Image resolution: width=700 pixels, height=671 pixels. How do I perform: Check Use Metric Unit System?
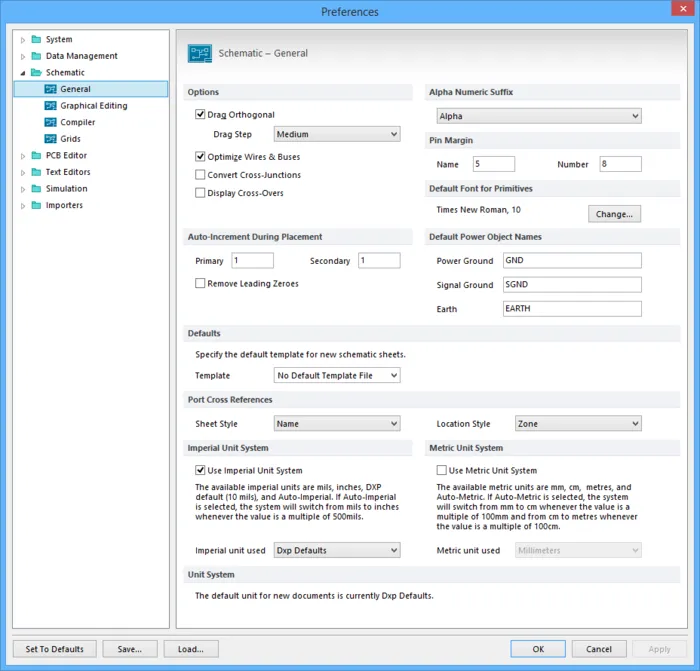click(442, 470)
